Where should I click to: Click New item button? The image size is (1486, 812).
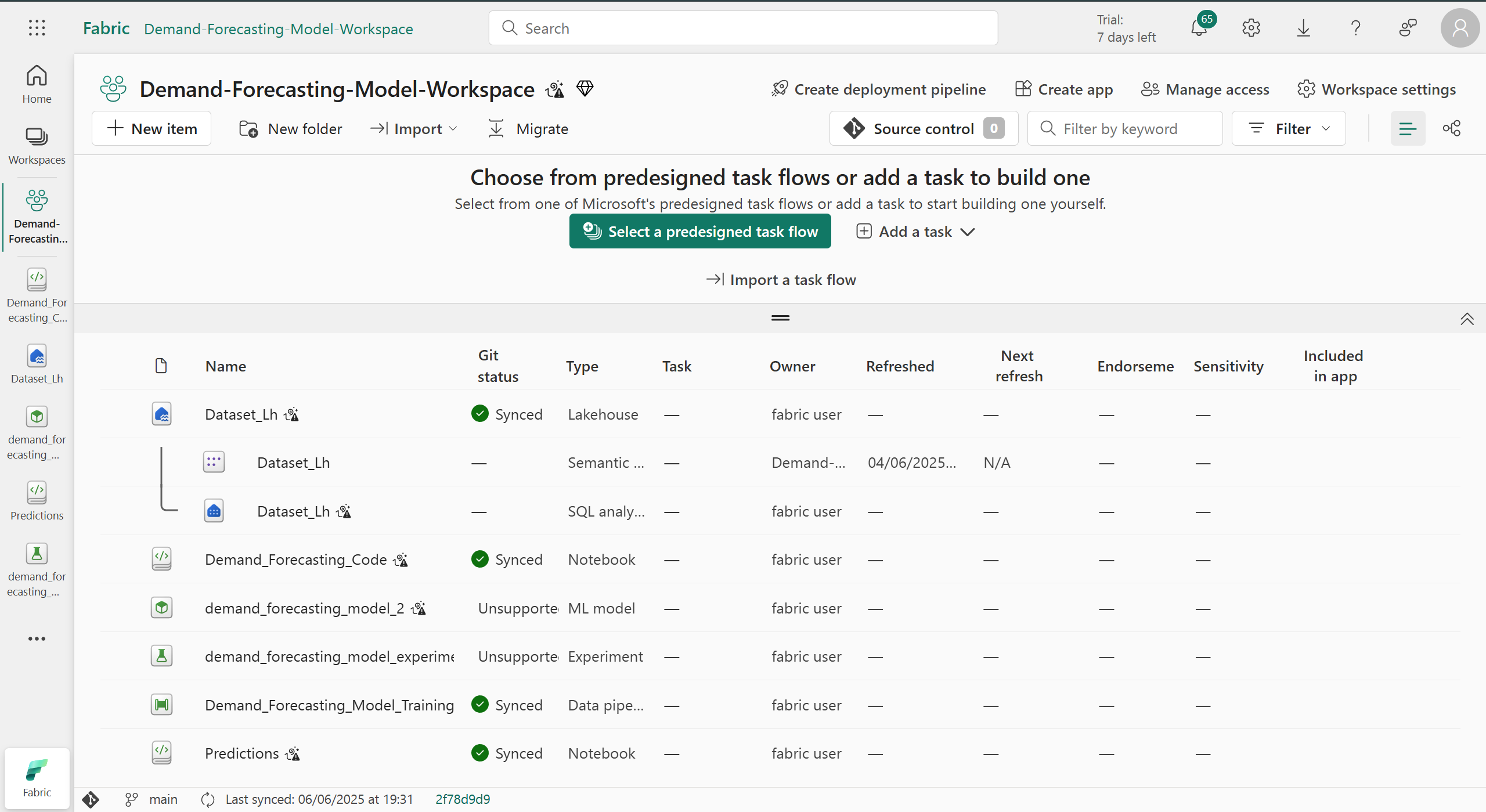click(152, 128)
